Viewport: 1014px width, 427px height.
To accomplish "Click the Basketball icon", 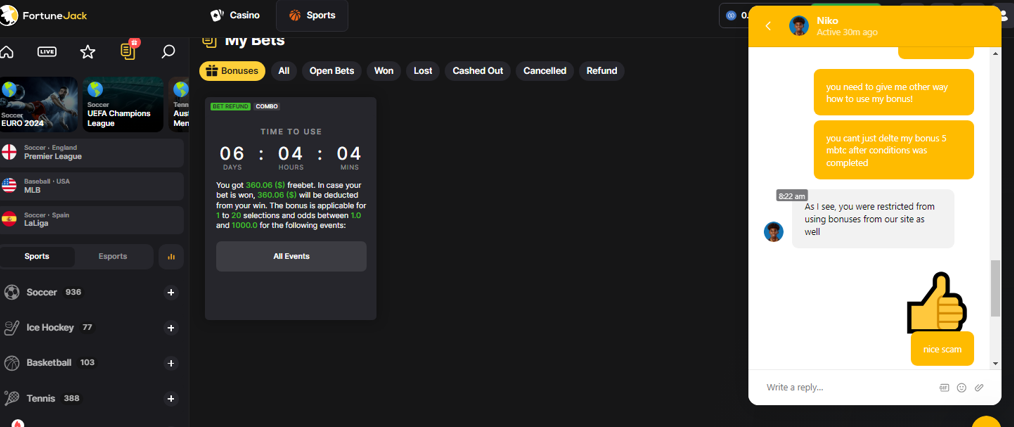I will [x=11, y=363].
